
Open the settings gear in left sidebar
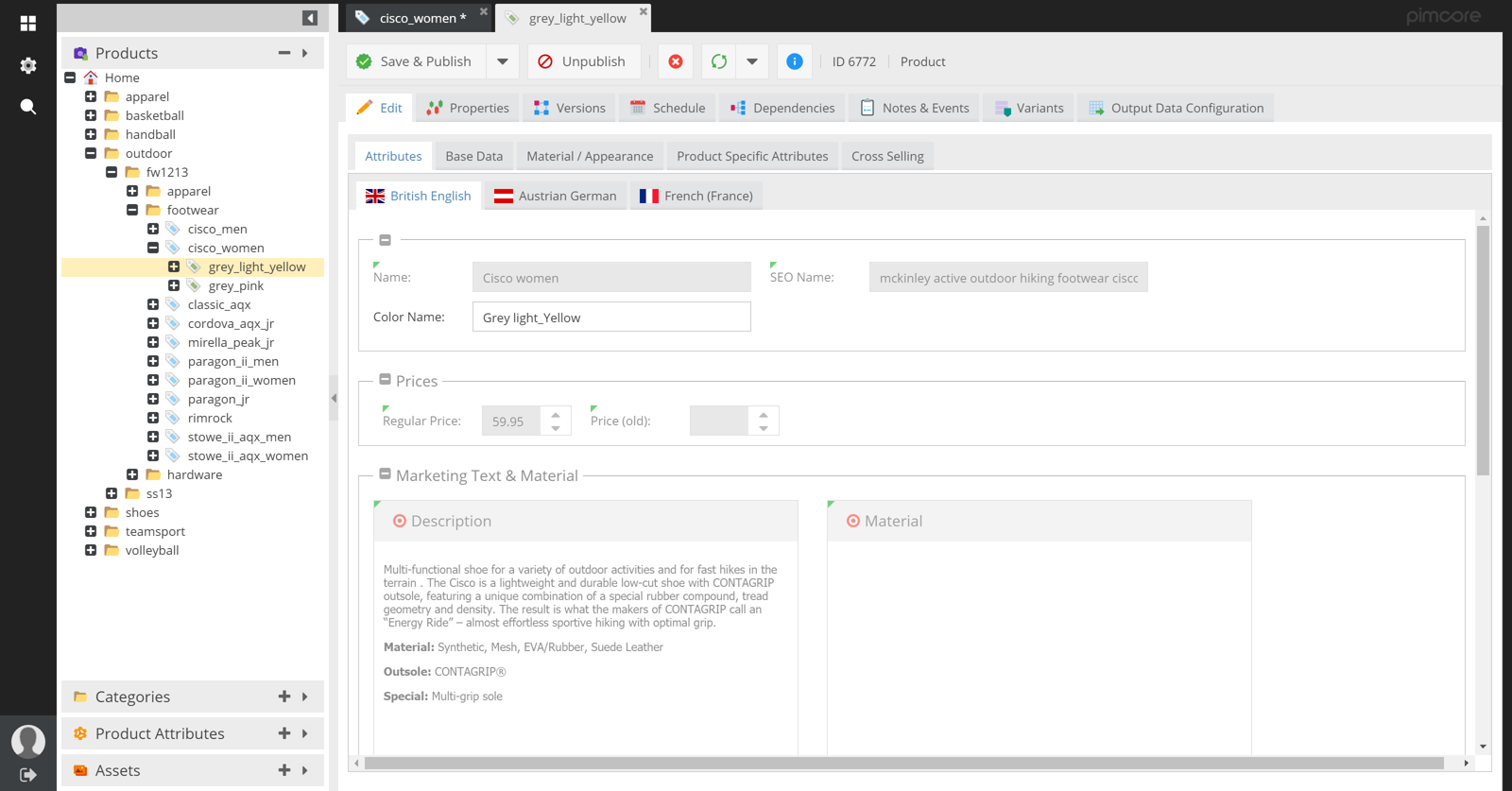pyautogui.click(x=28, y=65)
